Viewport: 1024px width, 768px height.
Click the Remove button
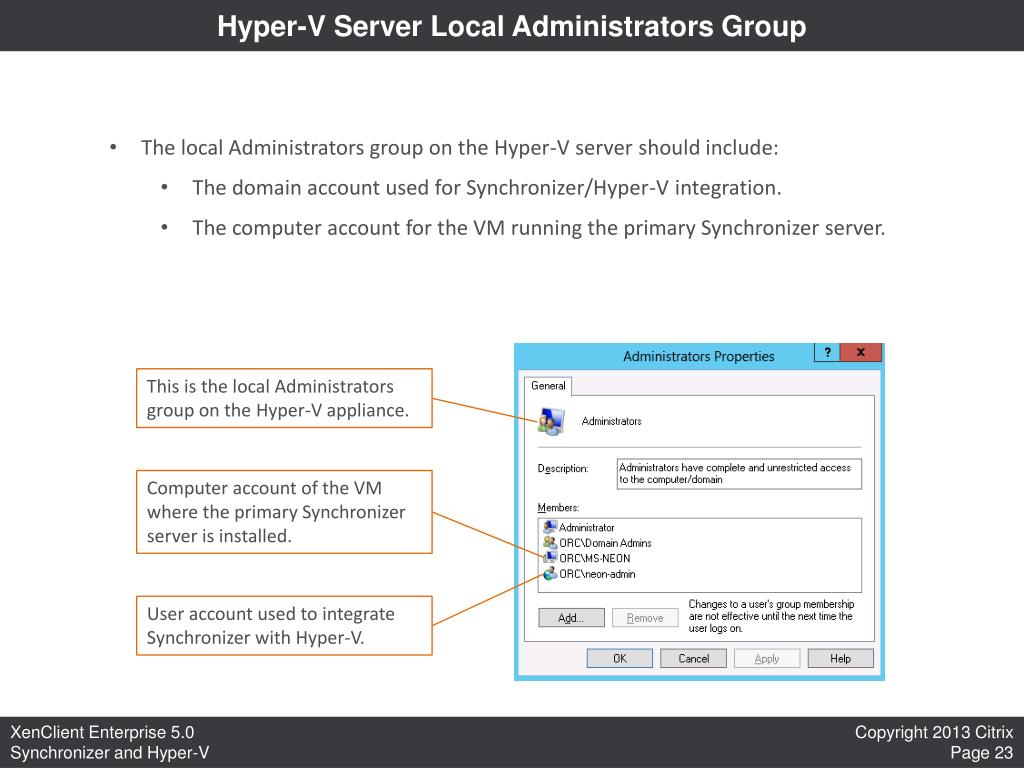click(645, 618)
